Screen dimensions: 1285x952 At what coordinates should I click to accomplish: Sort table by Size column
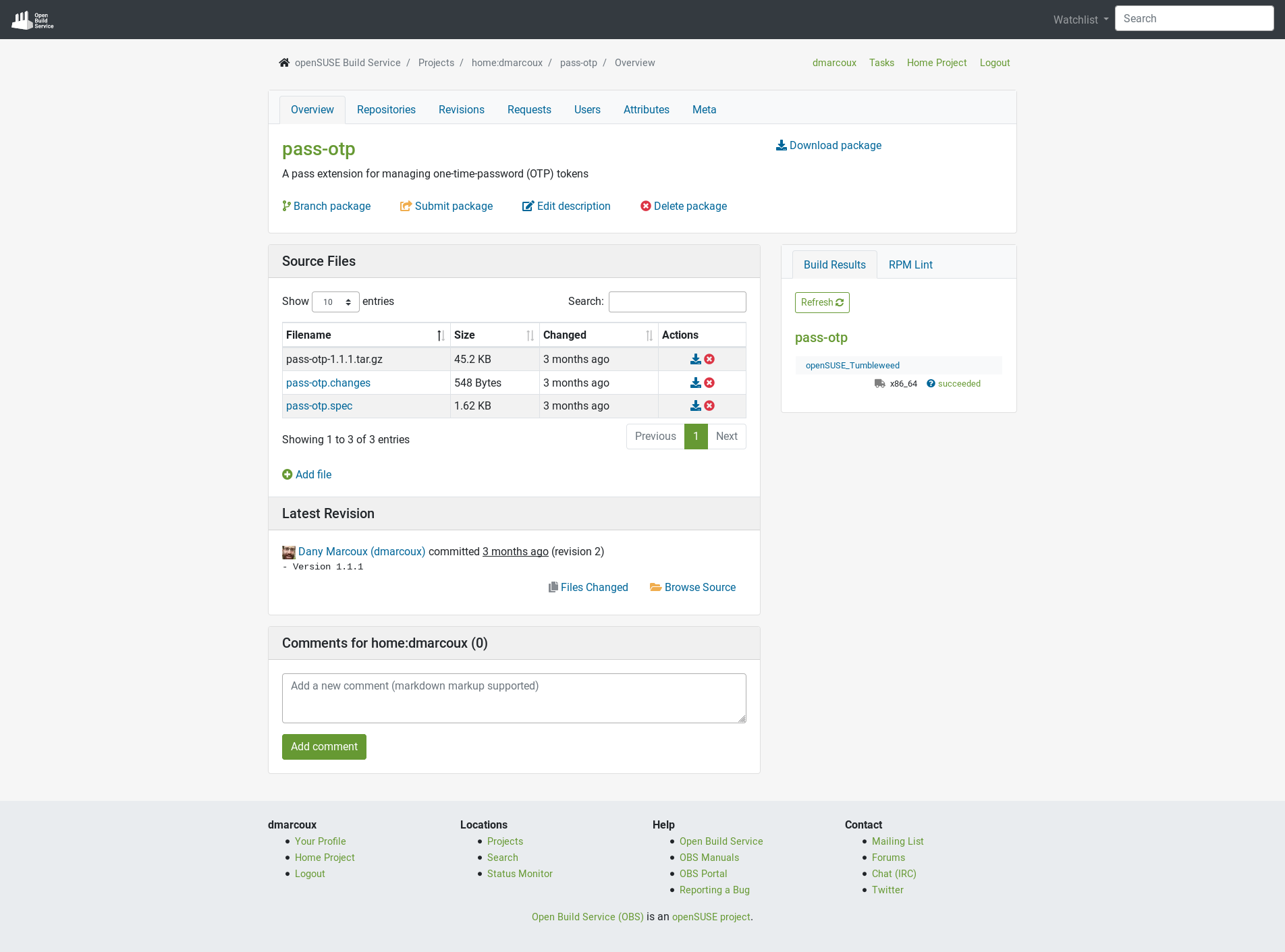point(495,335)
